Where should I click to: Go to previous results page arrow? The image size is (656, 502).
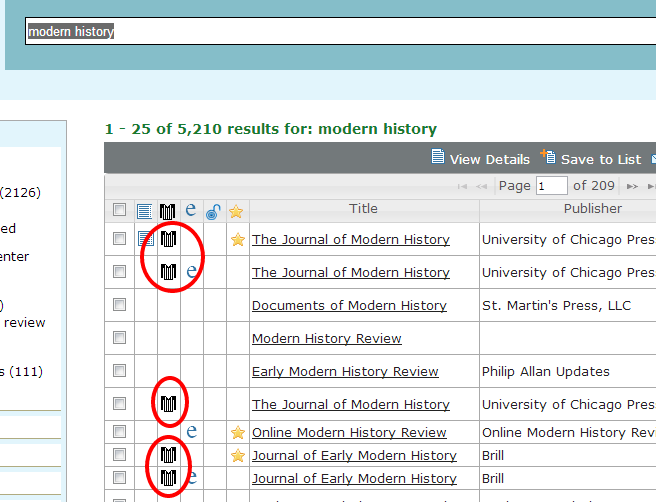coord(482,186)
